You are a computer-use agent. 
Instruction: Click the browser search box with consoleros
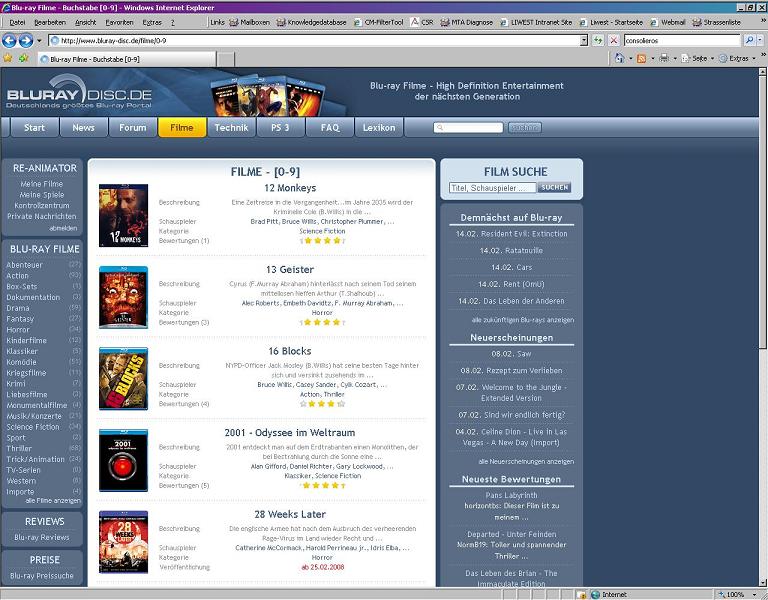coord(682,41)
